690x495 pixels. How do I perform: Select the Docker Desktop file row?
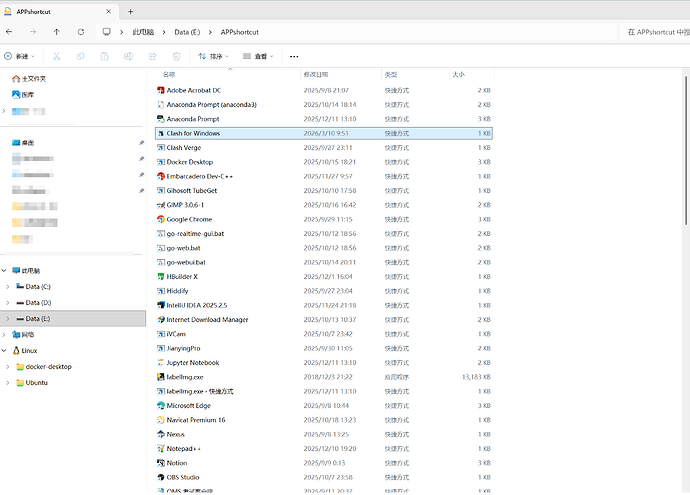[x=324, y=162]
